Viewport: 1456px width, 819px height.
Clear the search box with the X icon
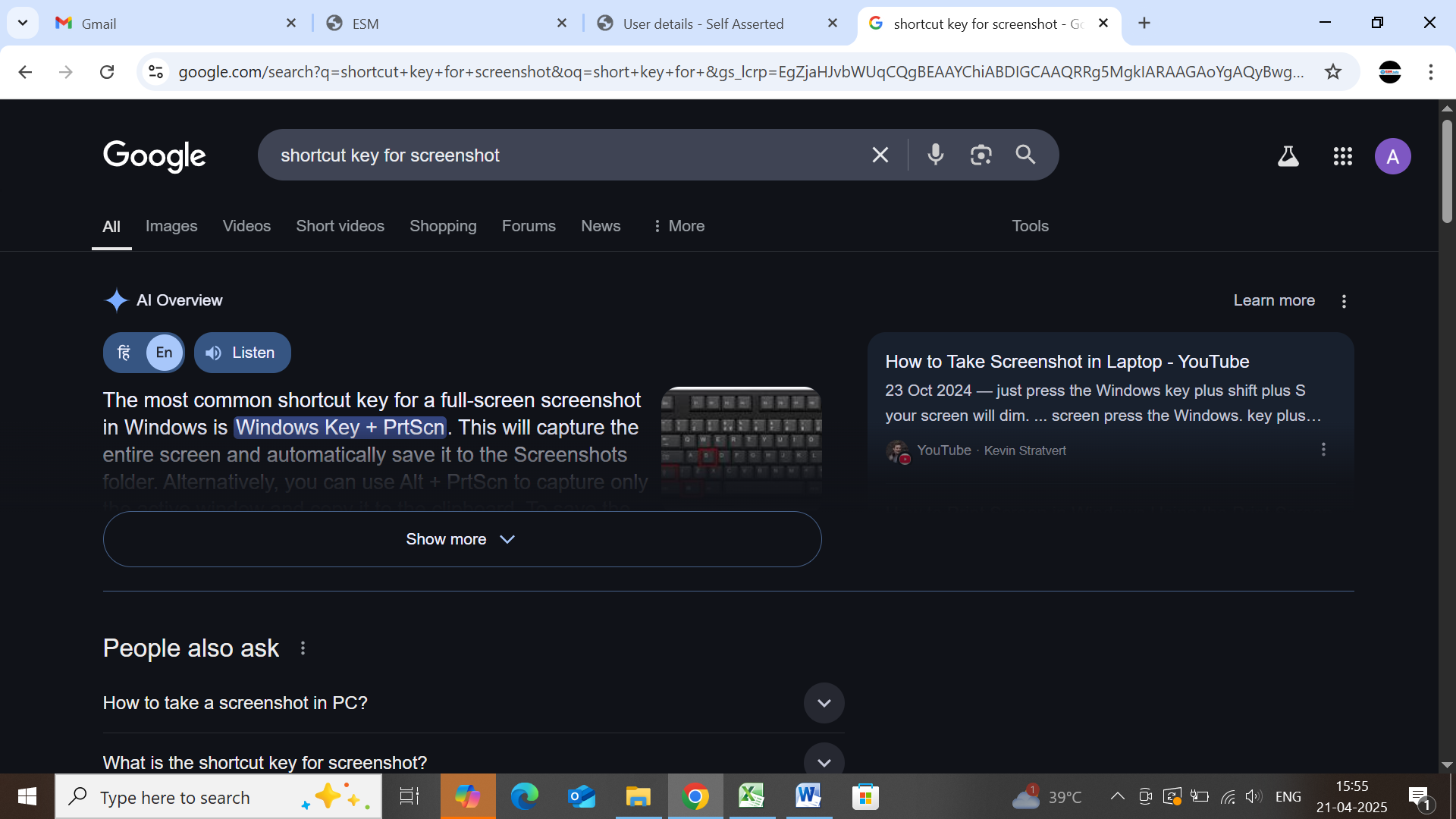tap(880, 155)
